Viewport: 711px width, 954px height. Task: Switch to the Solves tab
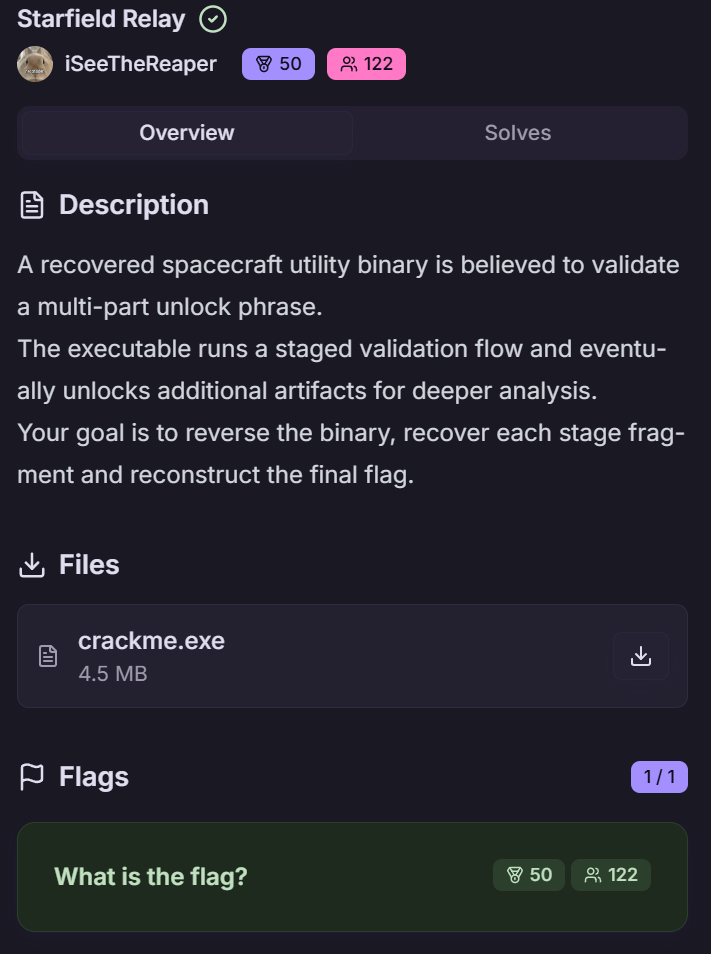pyautogui.click(x=518, y=133)
